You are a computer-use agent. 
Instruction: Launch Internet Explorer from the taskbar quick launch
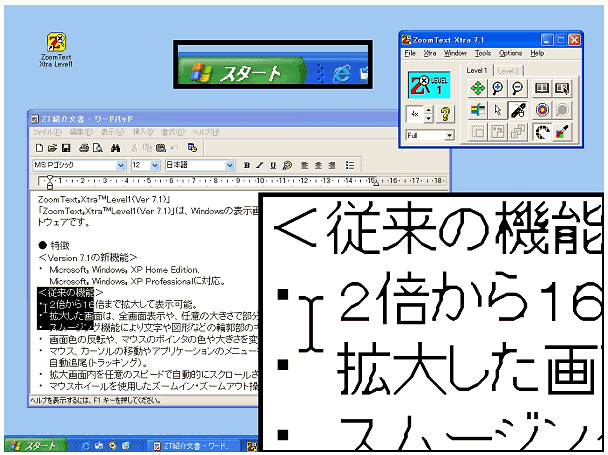click(x=85, y=446)
